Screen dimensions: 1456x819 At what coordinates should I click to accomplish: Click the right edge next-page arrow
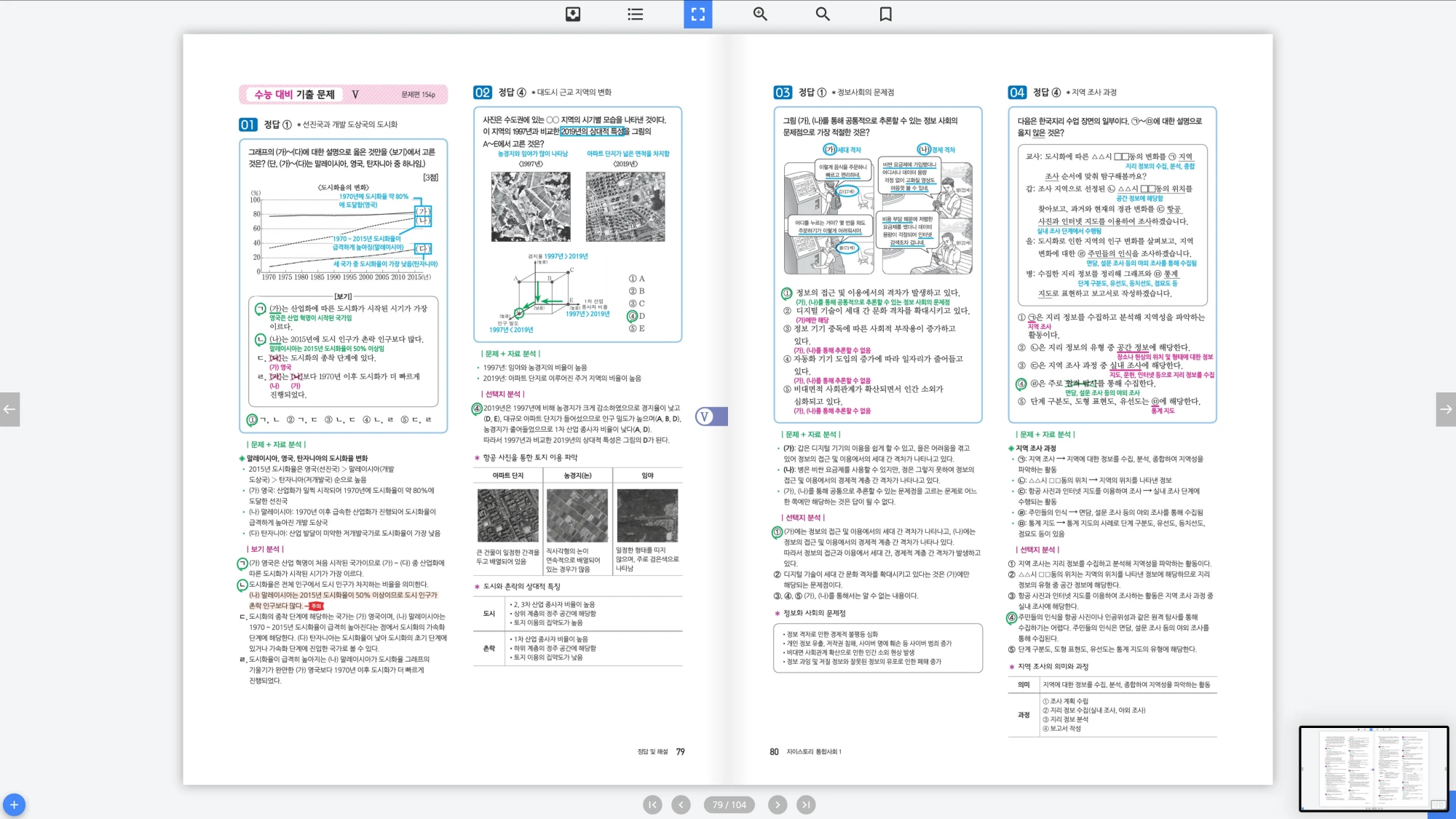[1446, 409]
